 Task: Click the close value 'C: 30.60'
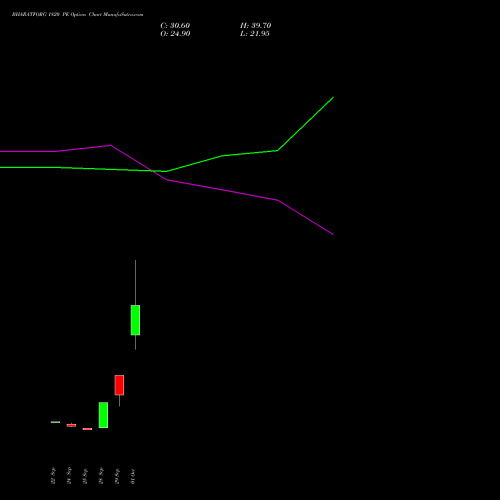click(x=175, y=26)
